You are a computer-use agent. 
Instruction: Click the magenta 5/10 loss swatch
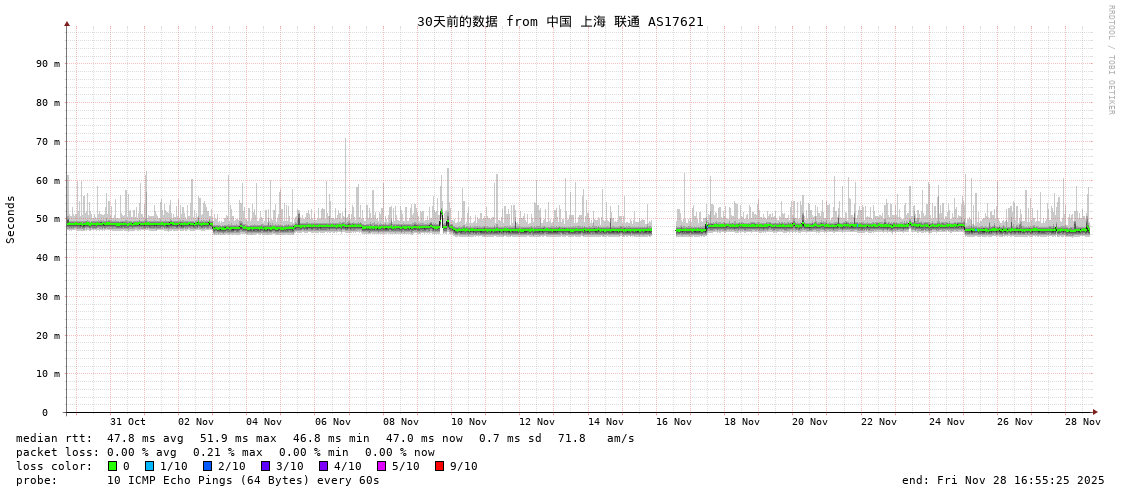click(x=381, y=466)
